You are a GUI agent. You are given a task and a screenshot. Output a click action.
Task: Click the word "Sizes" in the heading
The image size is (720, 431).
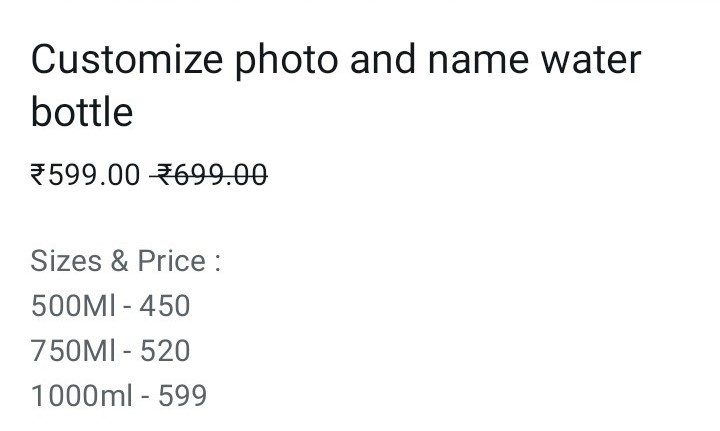pos(66,261)
